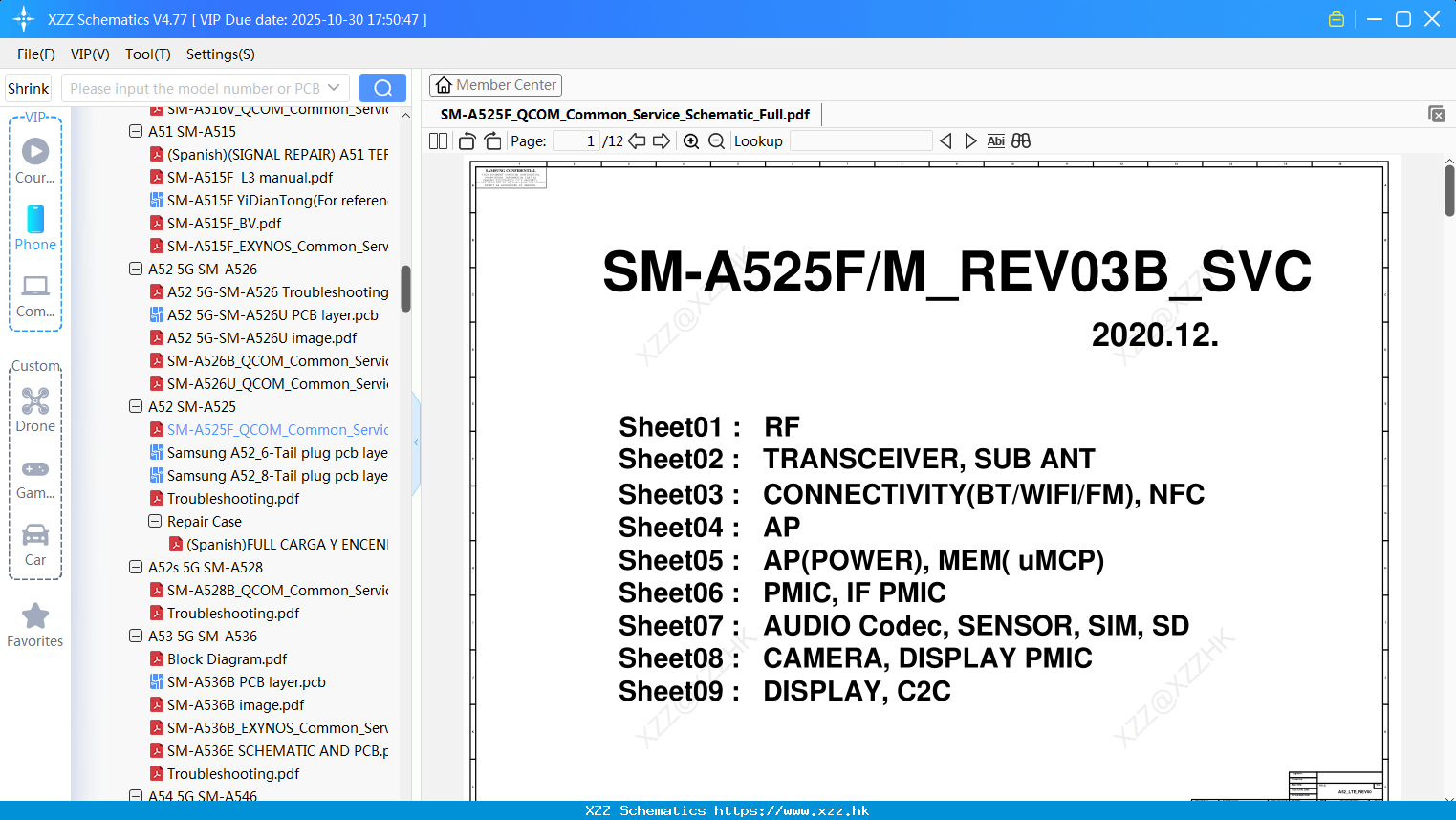This screenshot has width=1456, height=820.
Task: Open SM-A515F L3 manual.pdf
Action: [250, 177]
